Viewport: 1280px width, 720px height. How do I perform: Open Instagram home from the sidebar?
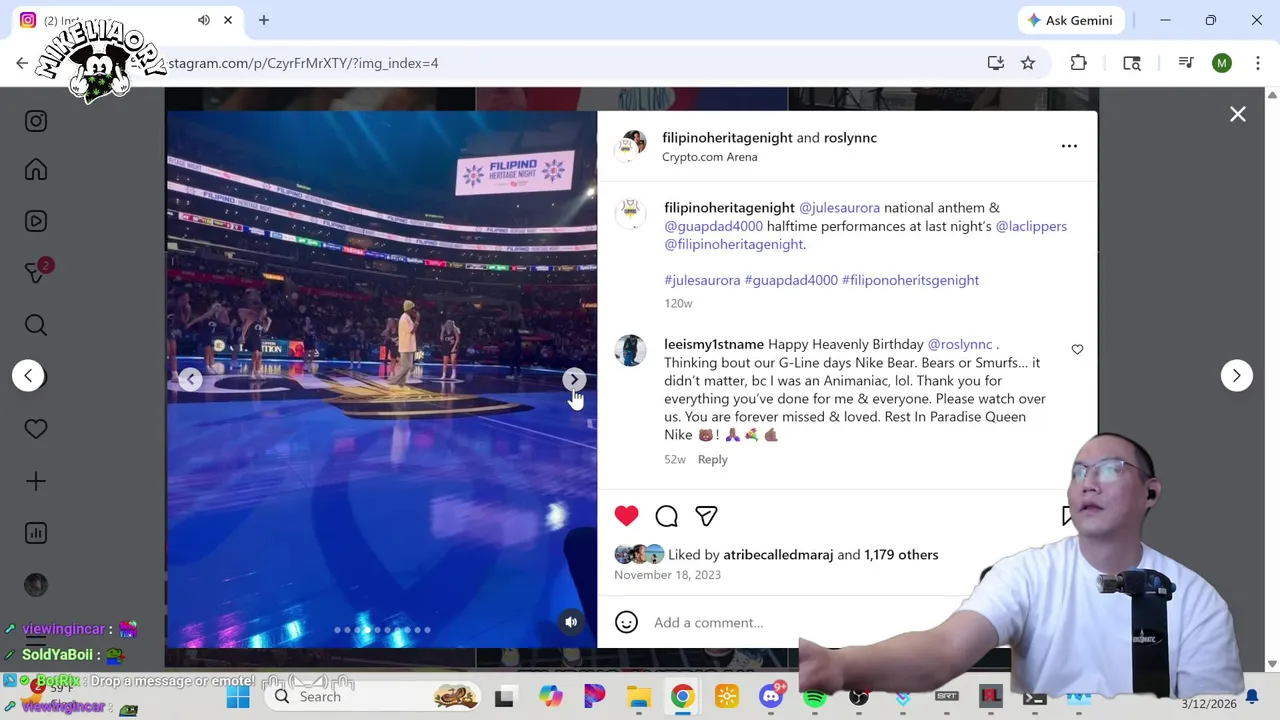point(36,170)
